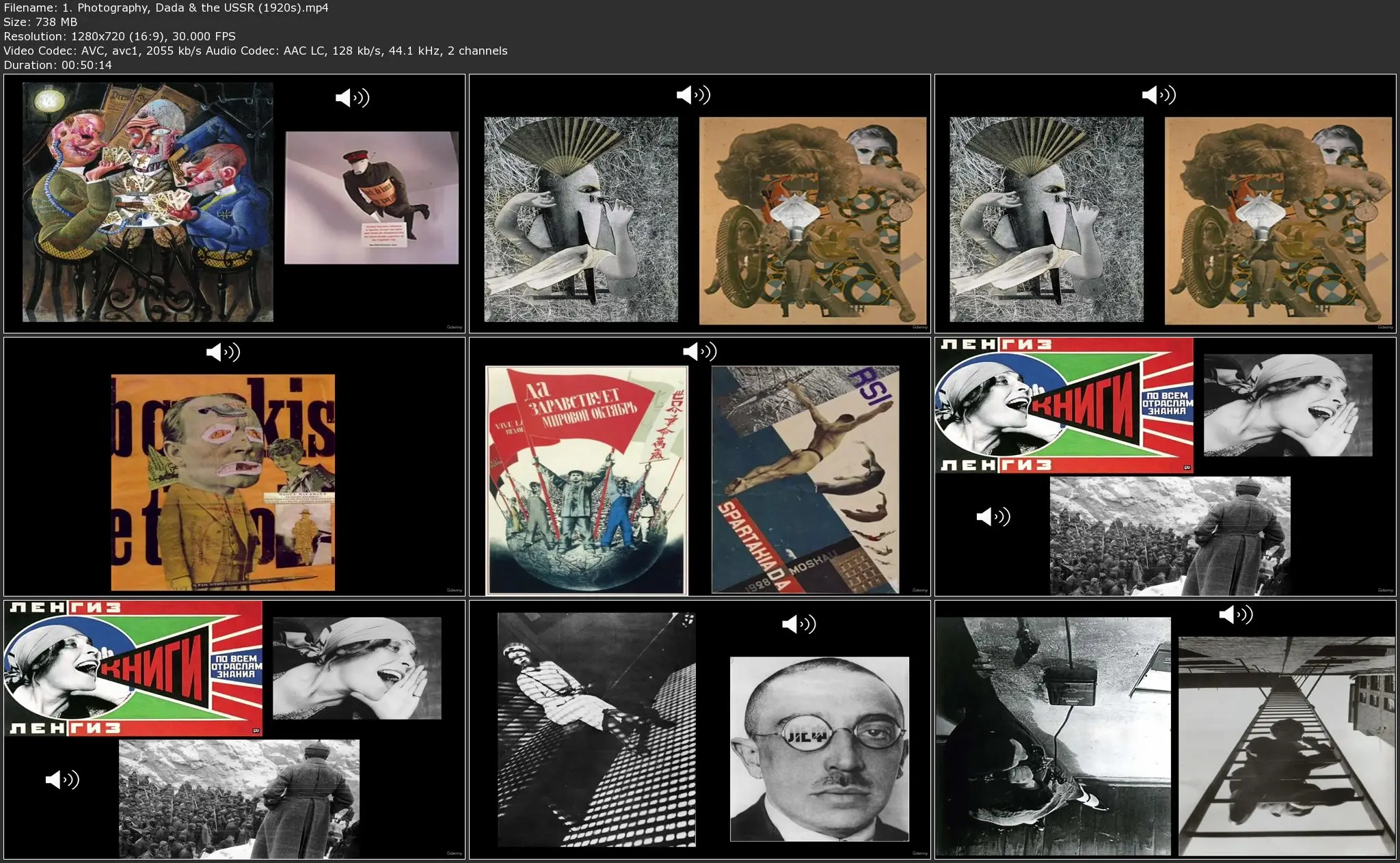Open the red flag Soviet poster image
Image resolution: width=1400 pixels, height=863 pixels.
click(587, 480)
